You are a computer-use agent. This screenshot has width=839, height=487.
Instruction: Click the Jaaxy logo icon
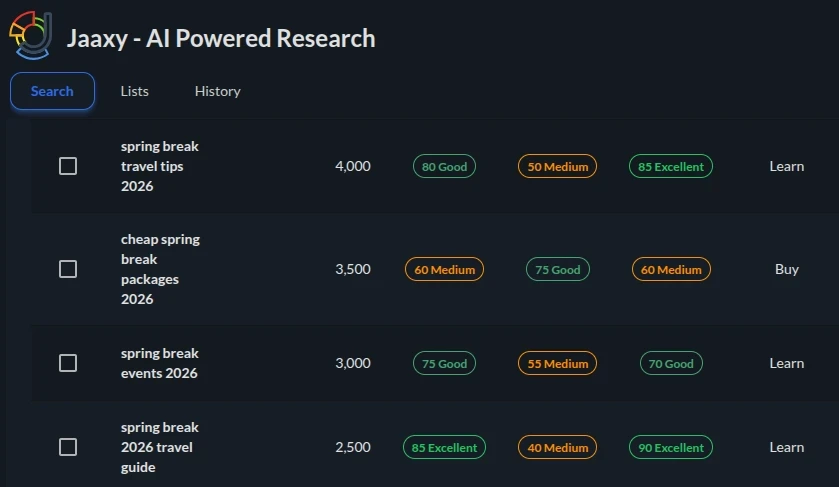[x=30, y=37]
